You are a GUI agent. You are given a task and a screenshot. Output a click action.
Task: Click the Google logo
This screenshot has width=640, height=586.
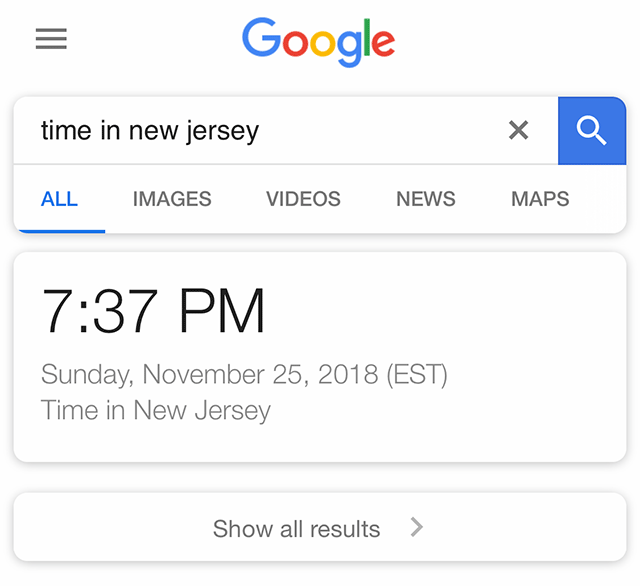[318, 42]
